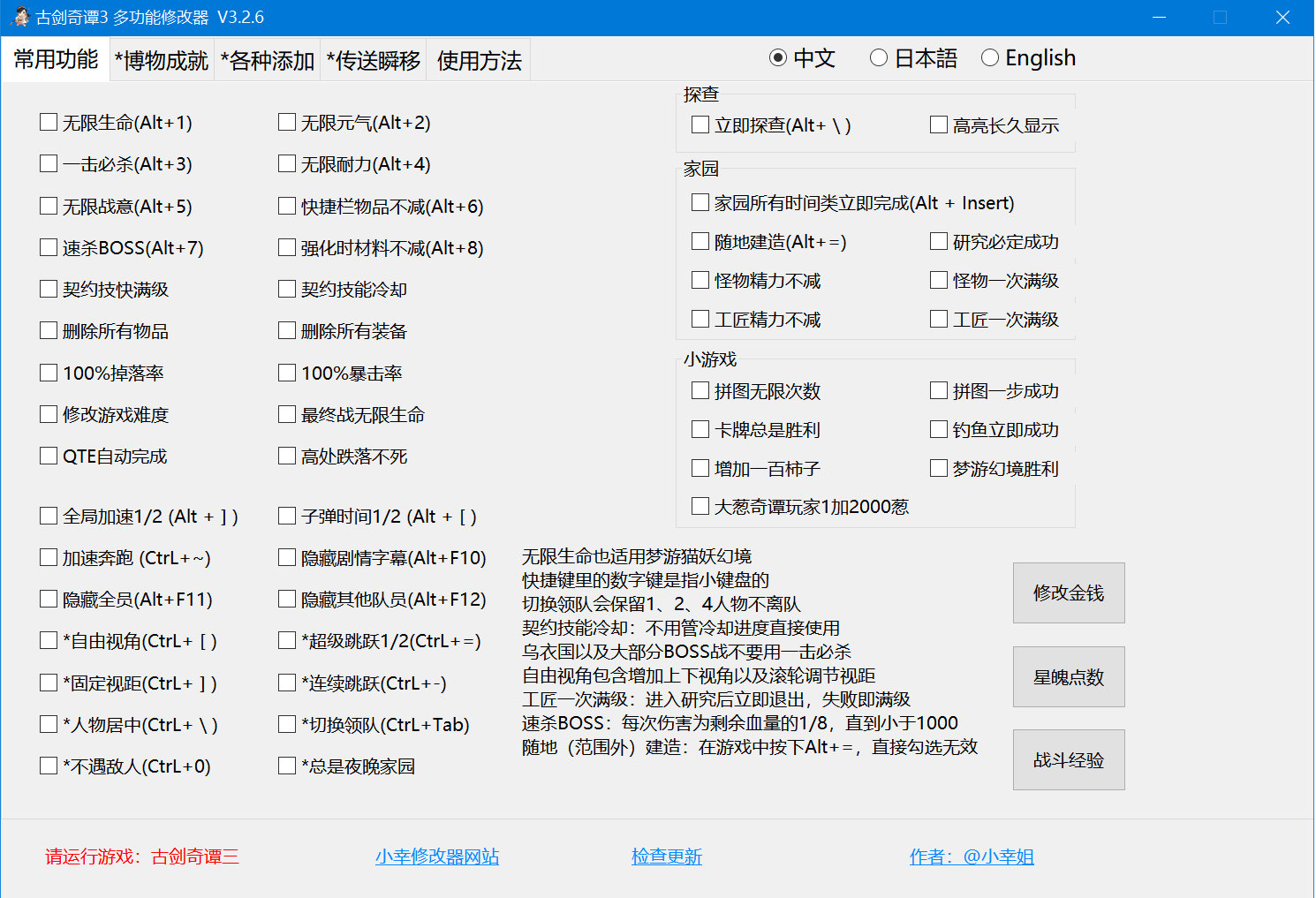
Task: Enable 100%暴击率 cheat
Action: click(286, 373)
